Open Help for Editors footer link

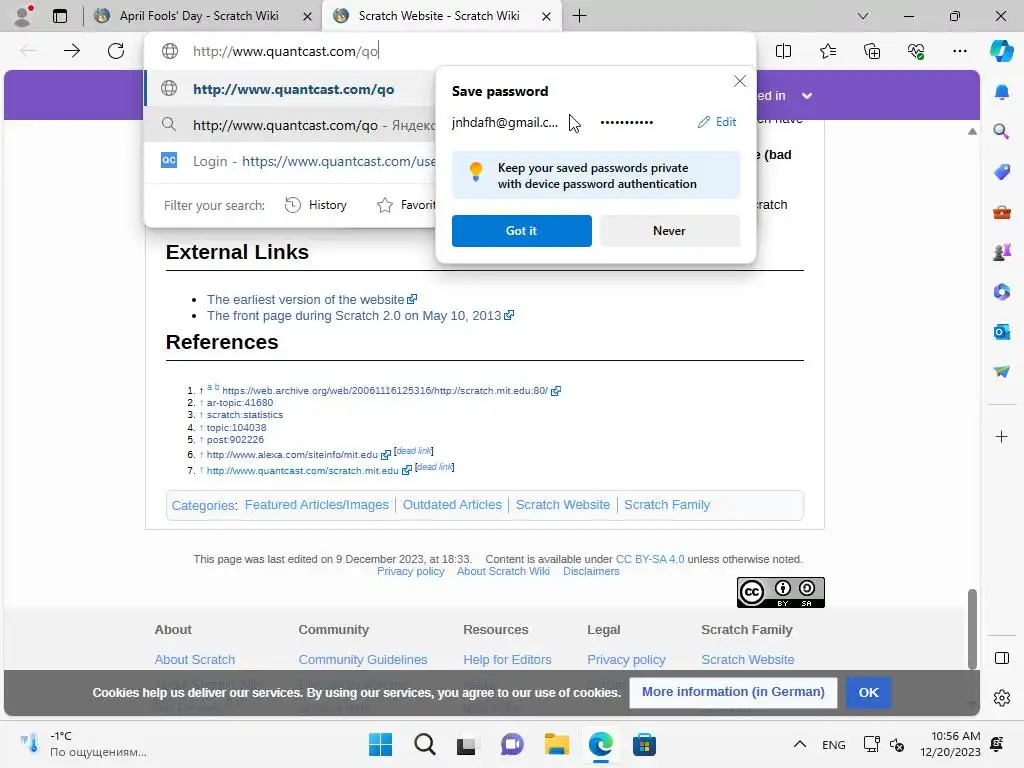pyautogui.click(x=507, y=660)
